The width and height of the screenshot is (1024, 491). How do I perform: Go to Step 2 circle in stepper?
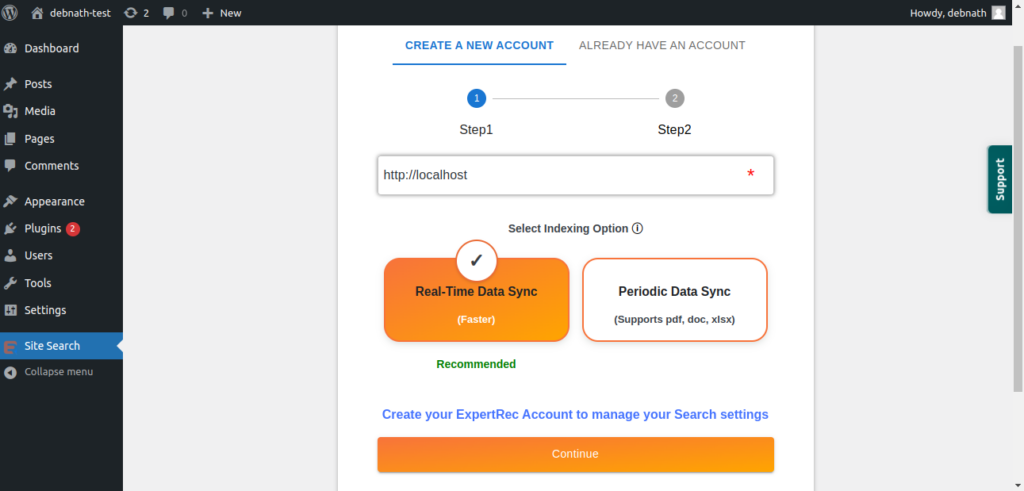[675, 98]
